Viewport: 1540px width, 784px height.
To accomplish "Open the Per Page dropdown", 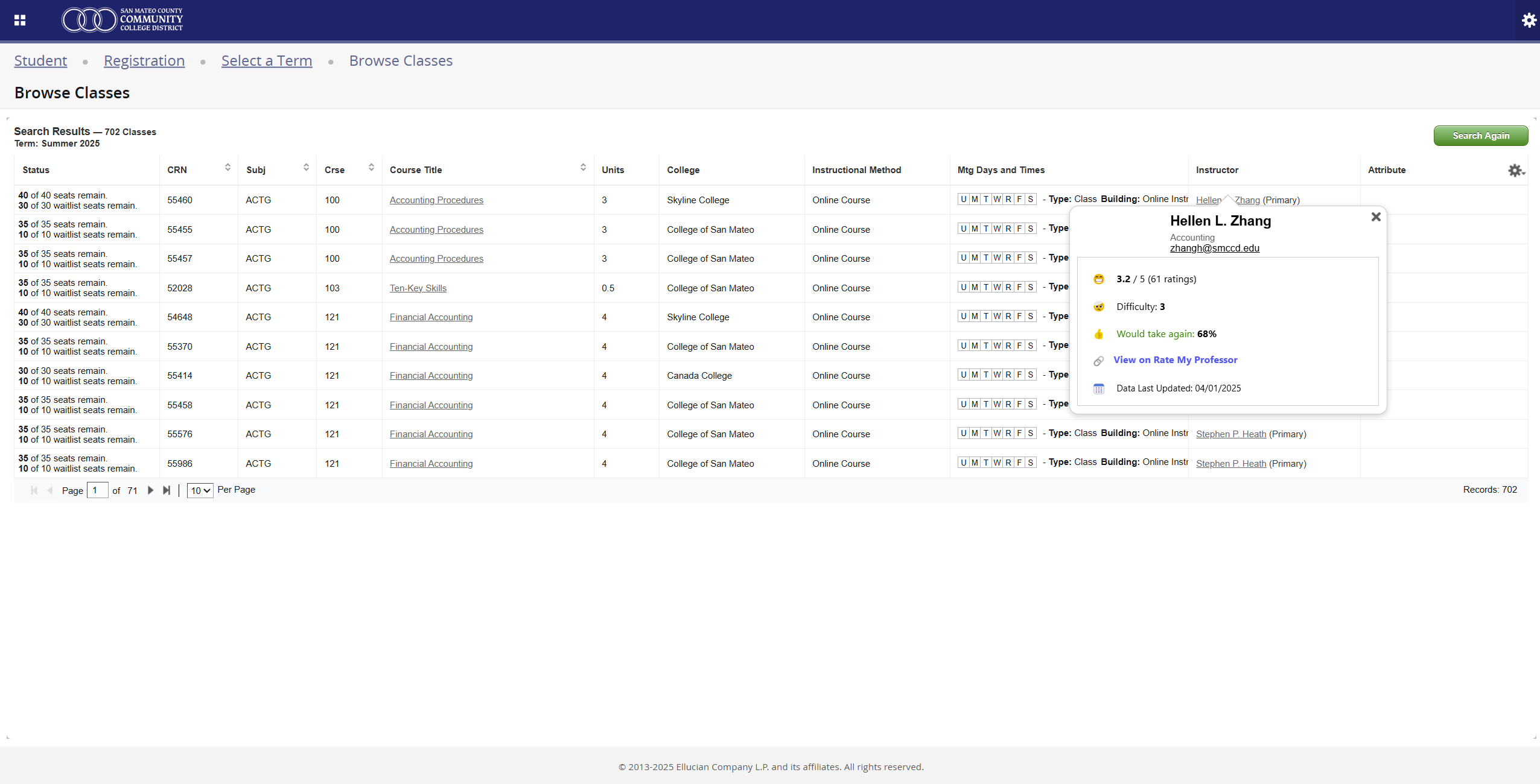I will (200, 490).
